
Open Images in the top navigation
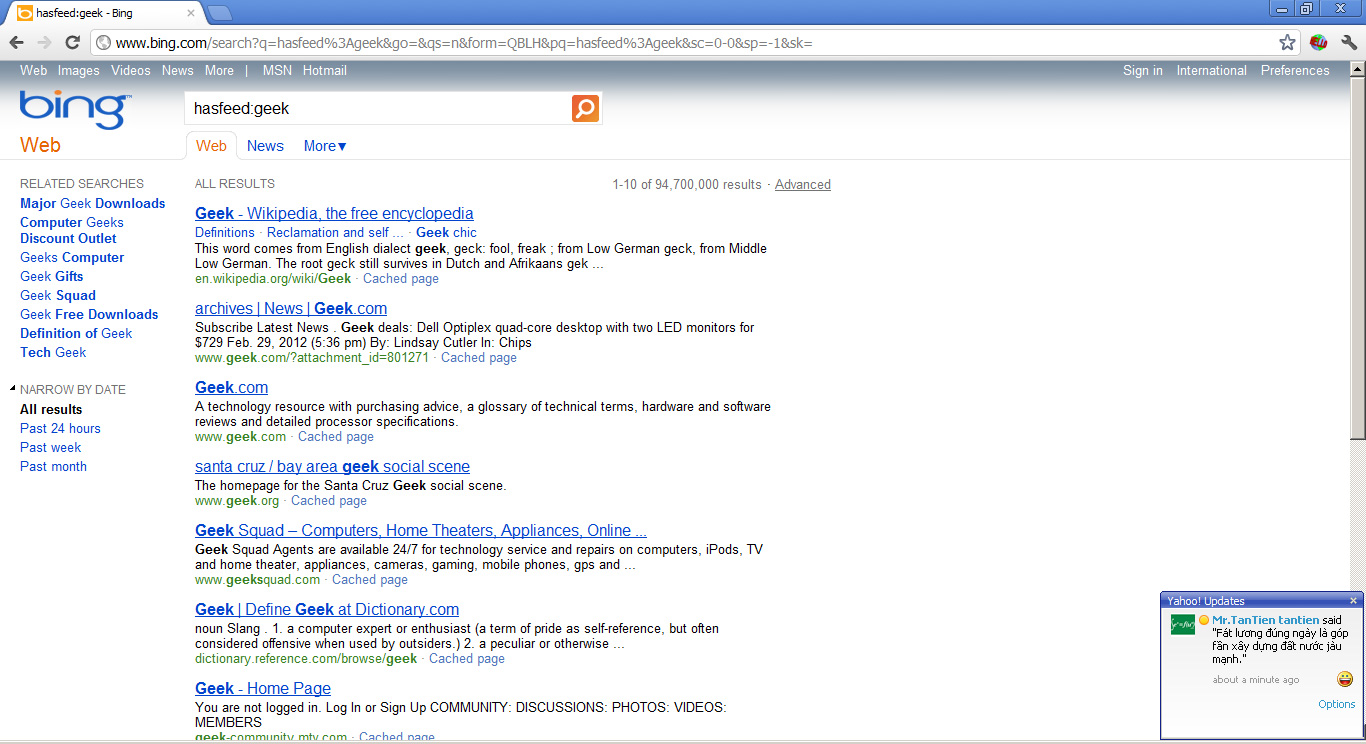point(79,71)
